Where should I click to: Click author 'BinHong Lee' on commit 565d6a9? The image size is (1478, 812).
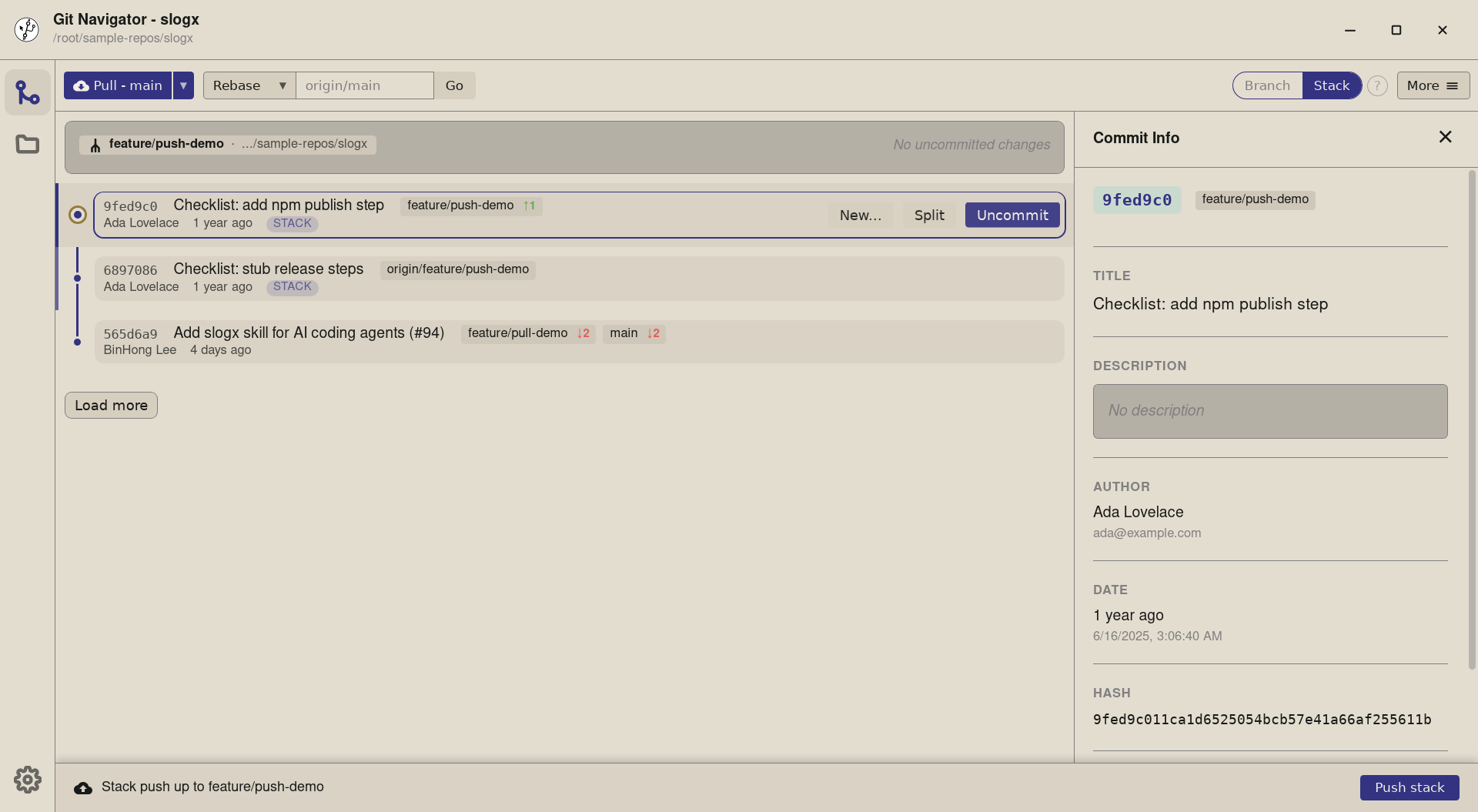tap(139, 350)
